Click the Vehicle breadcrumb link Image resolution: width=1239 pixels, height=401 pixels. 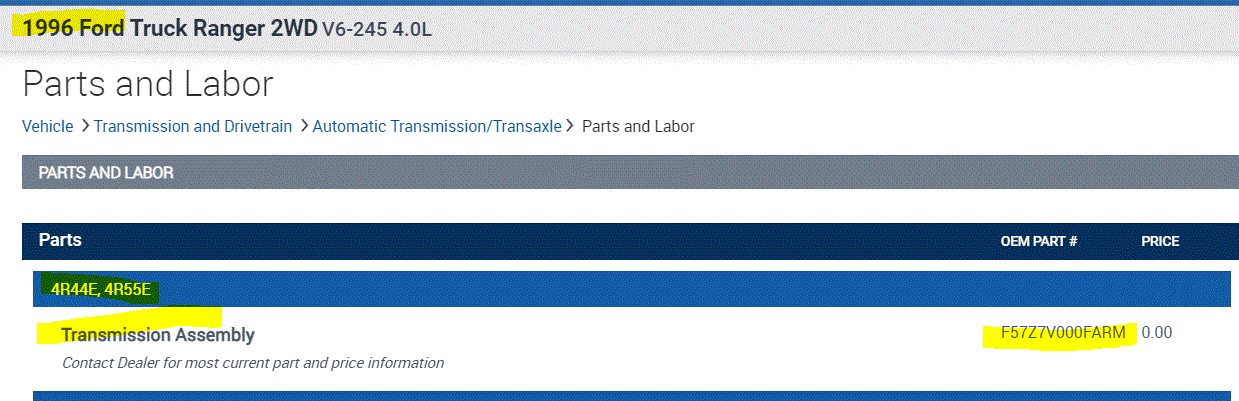point(47,126)
